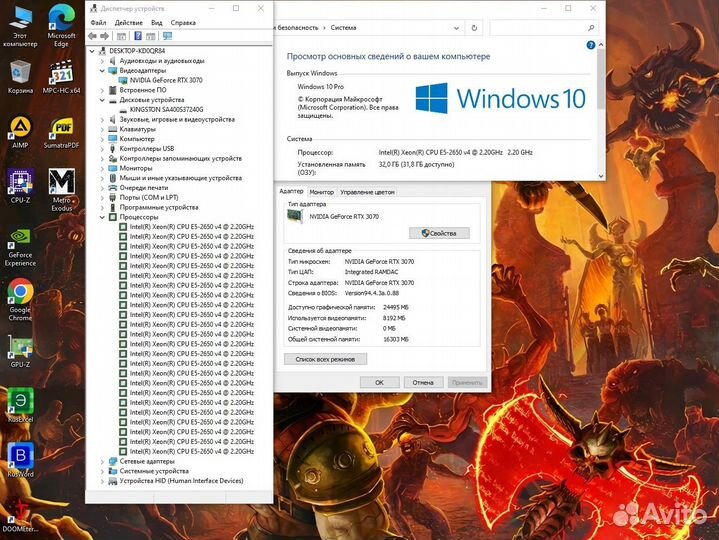This screenshot has height=540, width=719.
Task: Click the show/hide console tree toolbar icon
Action: pyautogui.click(x=122, y=36)
